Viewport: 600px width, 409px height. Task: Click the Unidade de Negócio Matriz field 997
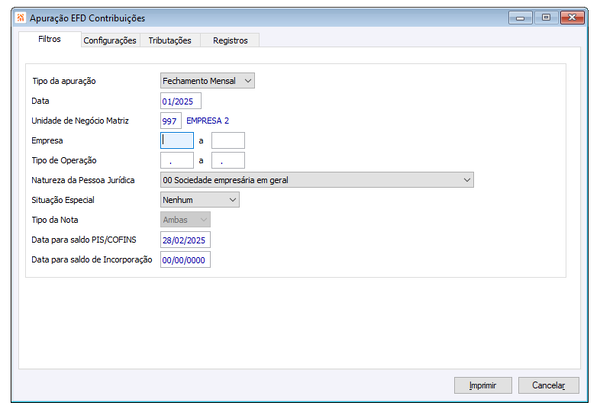click(171, 121)
